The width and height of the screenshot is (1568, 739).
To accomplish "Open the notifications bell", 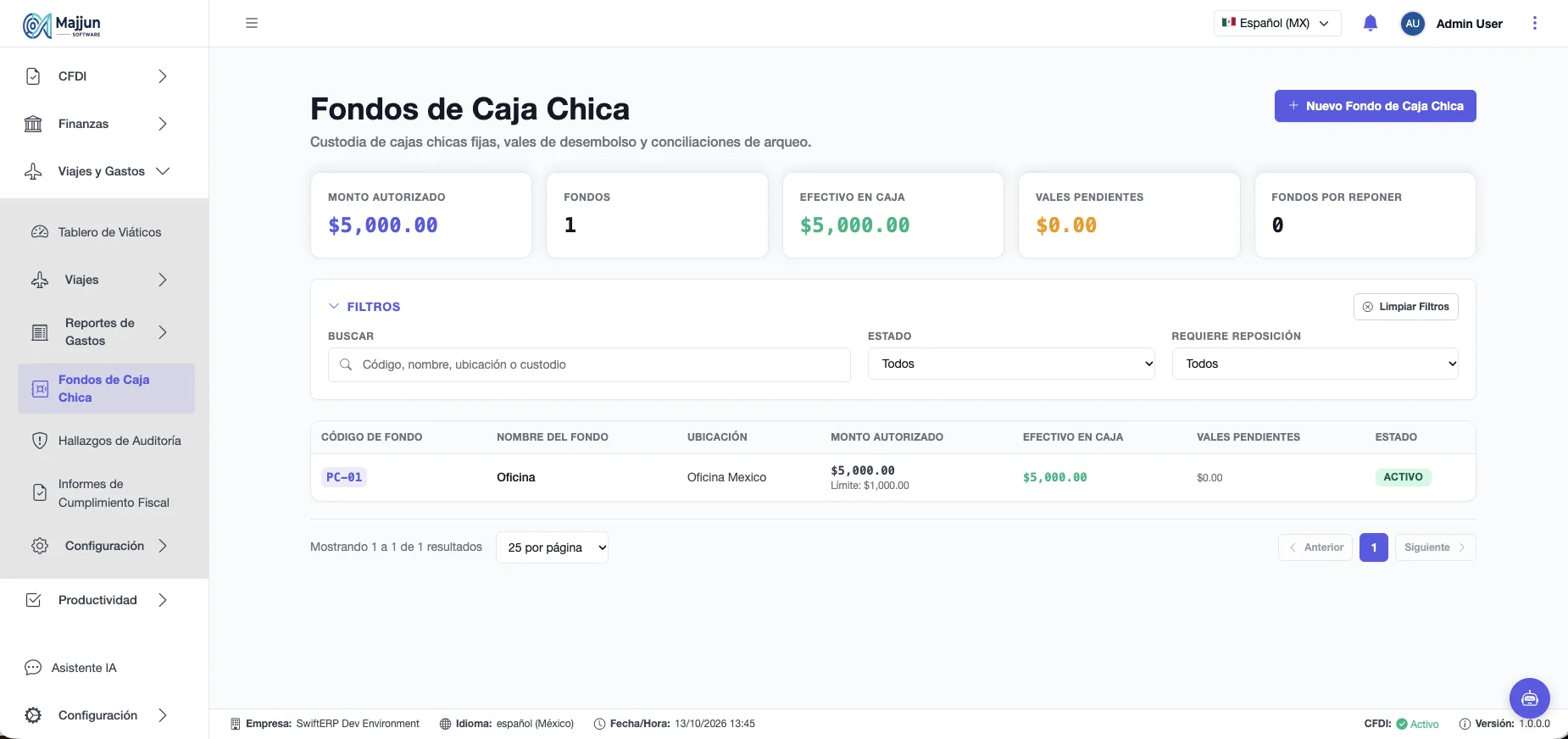I will pos(1371,24).
